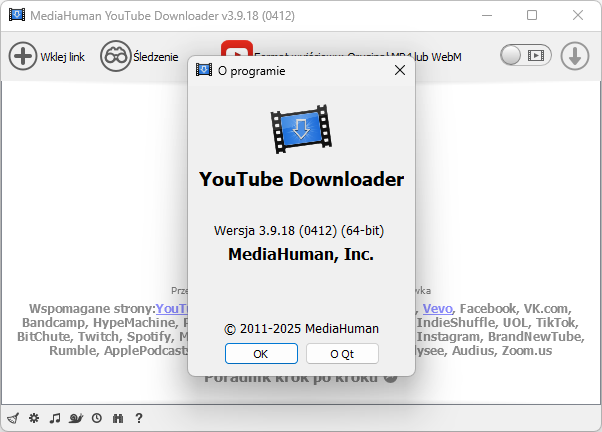The height and width of the screenshot is (432, 602).
Task: Click the binoculars icon in status bar
Action: (118, 418)
